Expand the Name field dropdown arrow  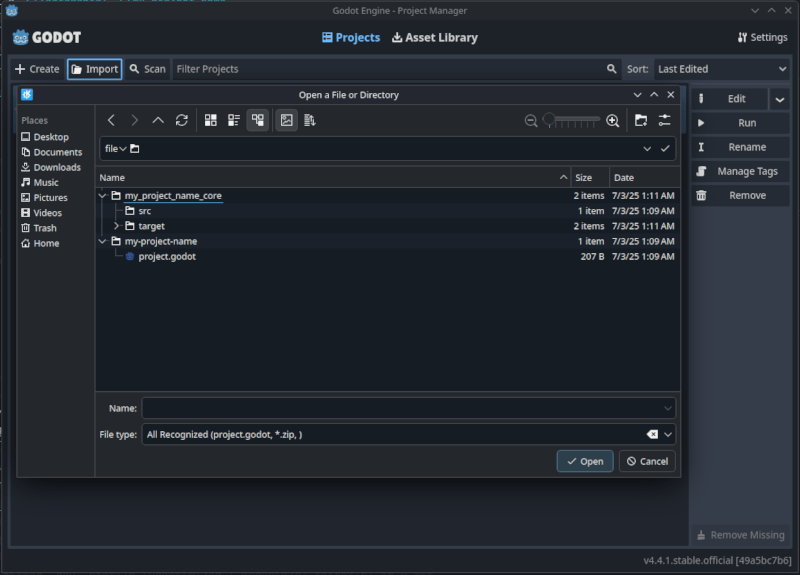pyautogui.click(x=667, y=408)
